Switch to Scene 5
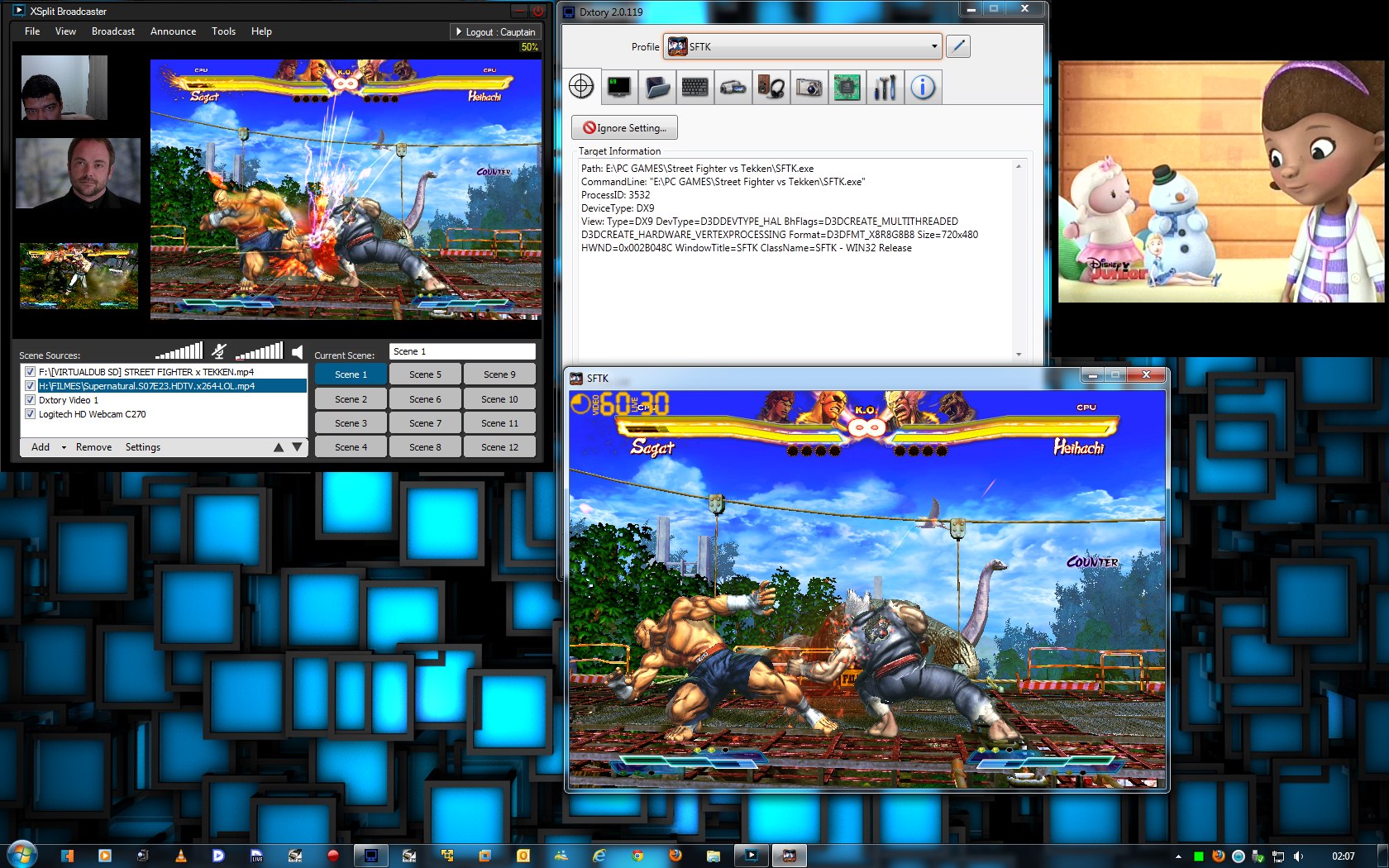The height and width of the screenshot is (868, 1389). point(426,374)
